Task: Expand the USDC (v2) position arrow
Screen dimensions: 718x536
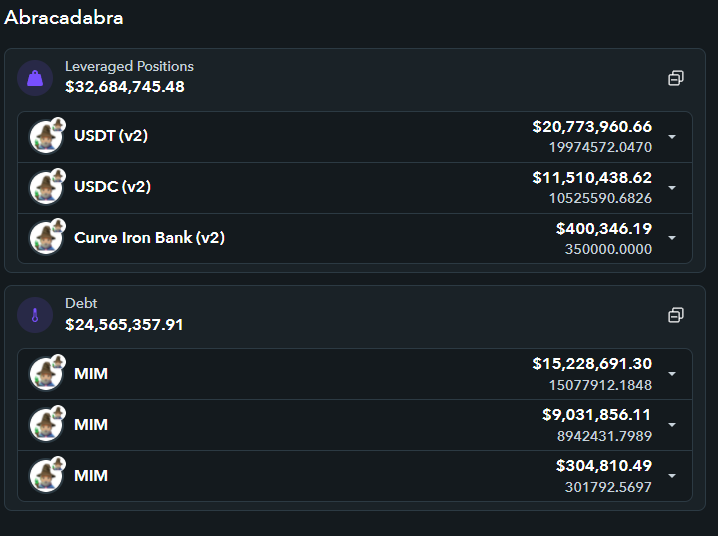Action: click(672, 188)
